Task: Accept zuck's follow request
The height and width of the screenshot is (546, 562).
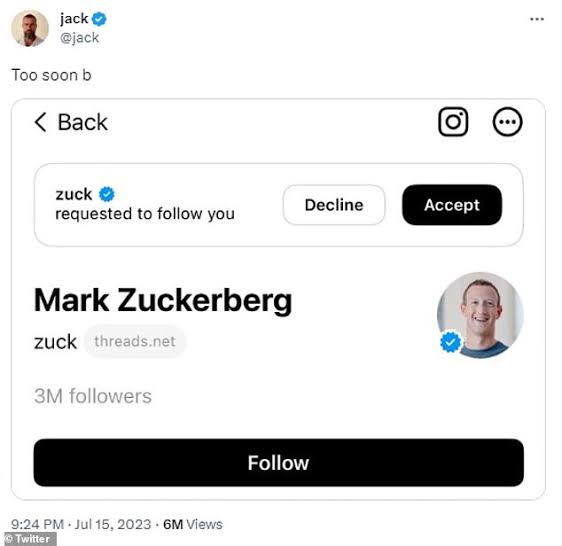Action: [x=452, y=205]
